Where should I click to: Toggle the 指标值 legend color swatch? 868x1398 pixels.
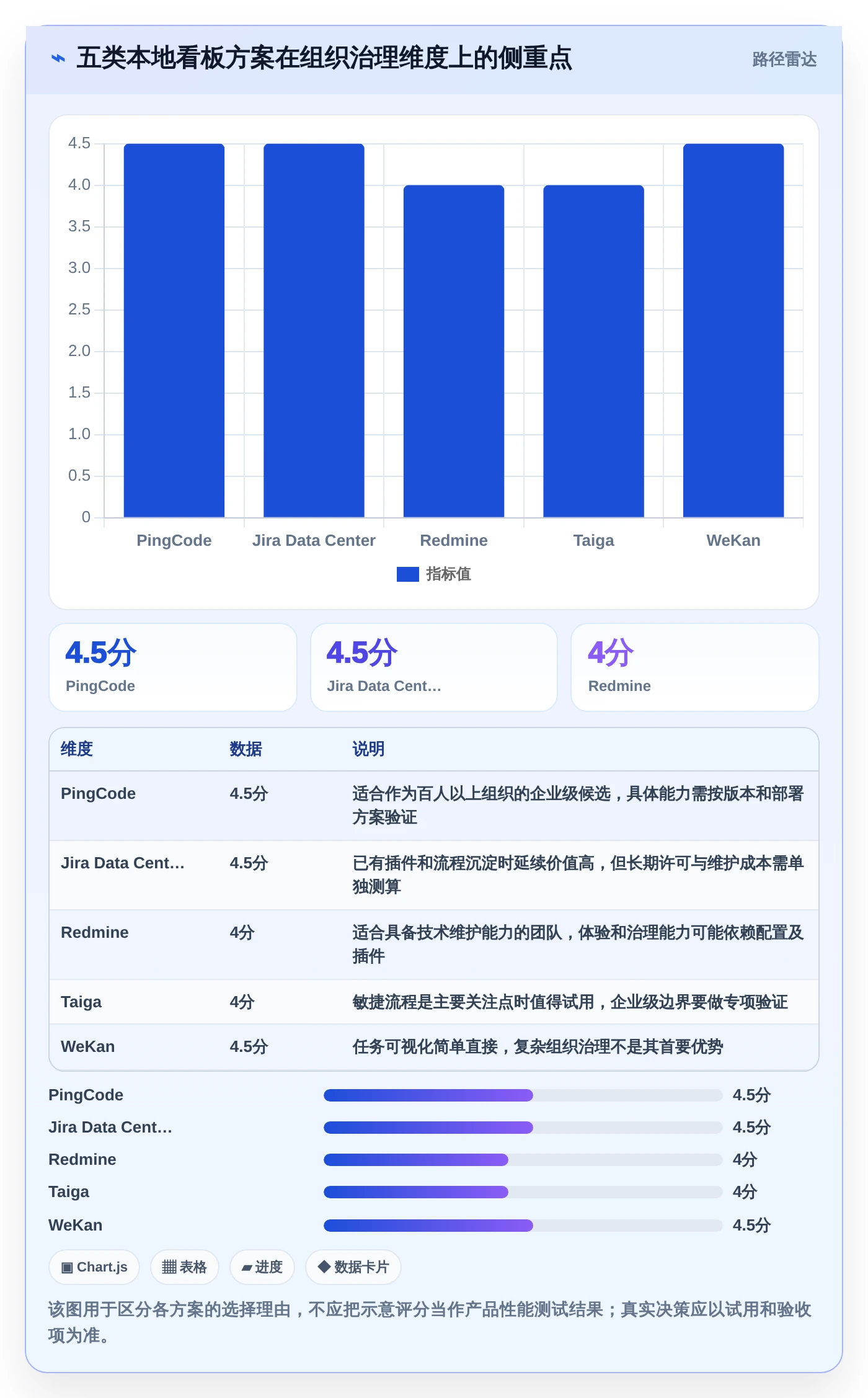tap(408, 574)
